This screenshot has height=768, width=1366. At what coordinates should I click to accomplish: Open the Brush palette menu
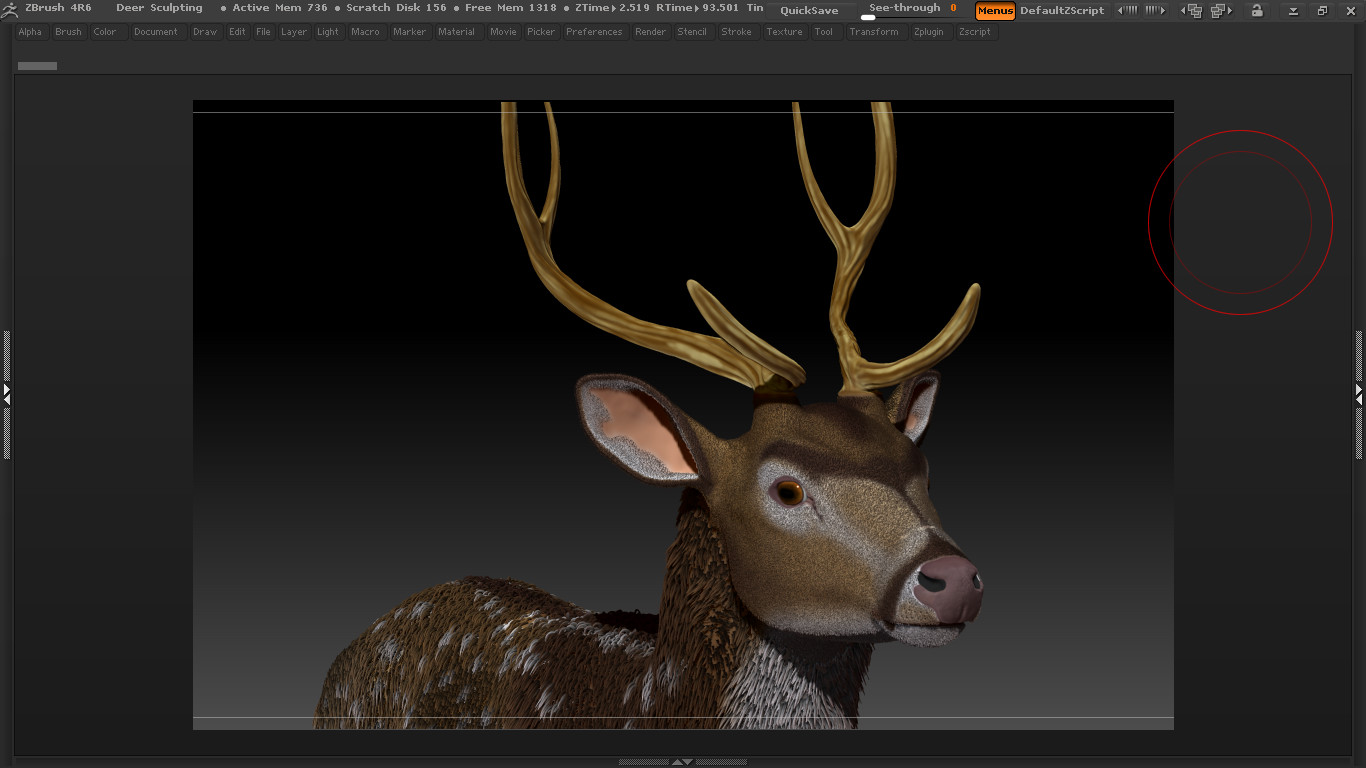tap(68, 31)
